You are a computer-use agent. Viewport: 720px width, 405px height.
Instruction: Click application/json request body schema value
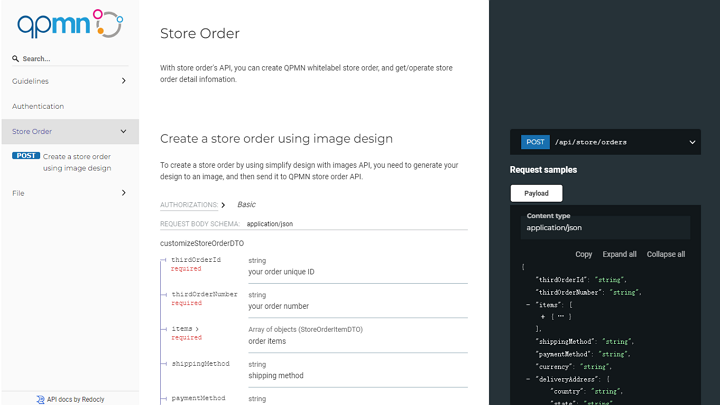pyautogui.click(x=270, y=224)
